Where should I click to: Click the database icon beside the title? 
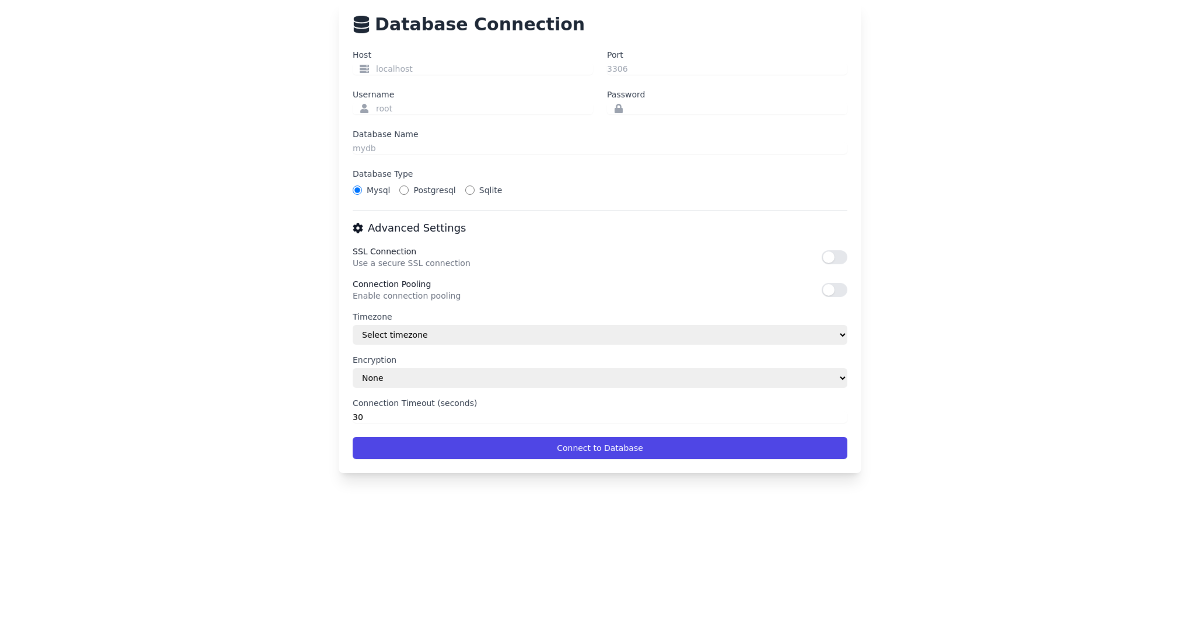click(360, 23)
